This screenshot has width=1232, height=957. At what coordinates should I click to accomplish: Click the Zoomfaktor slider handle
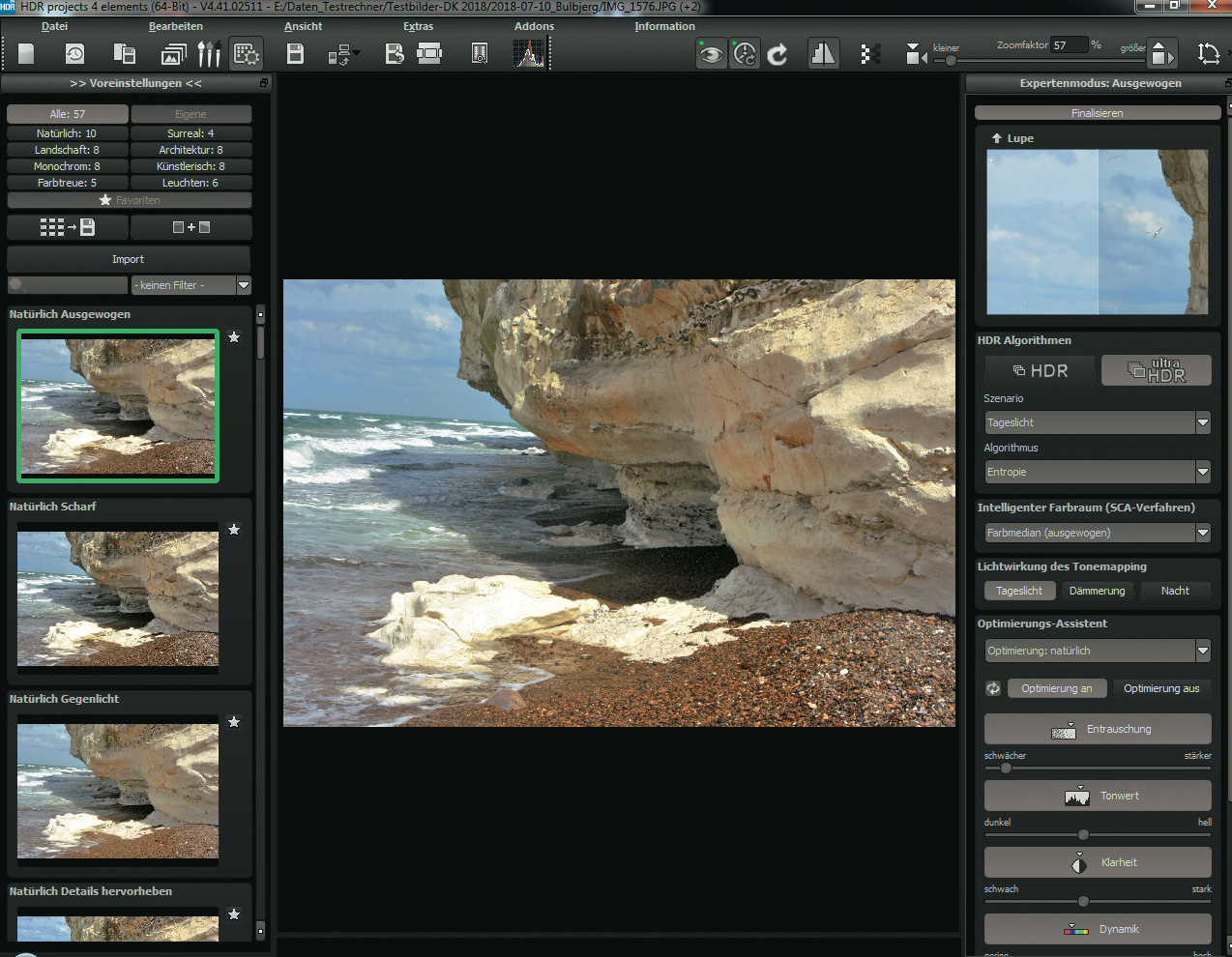point(951,61)
